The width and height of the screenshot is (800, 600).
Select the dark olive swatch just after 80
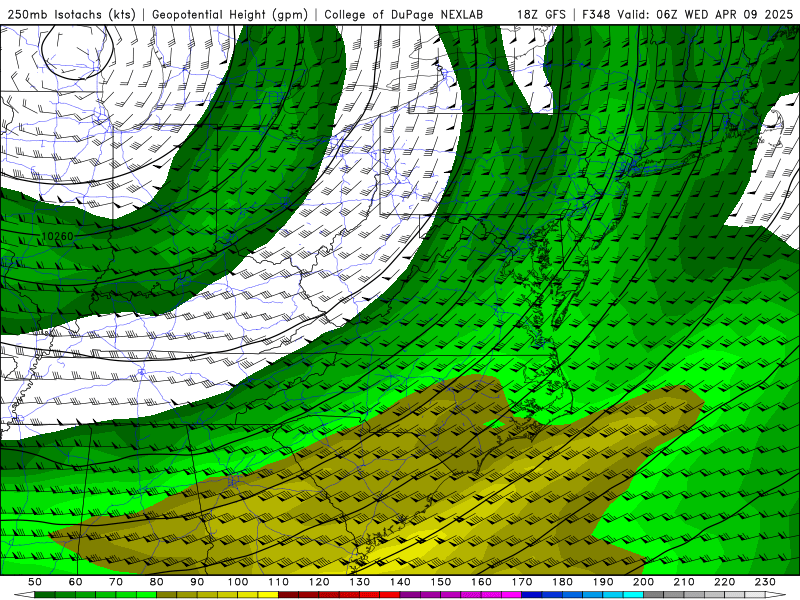[x=166, y=595]
